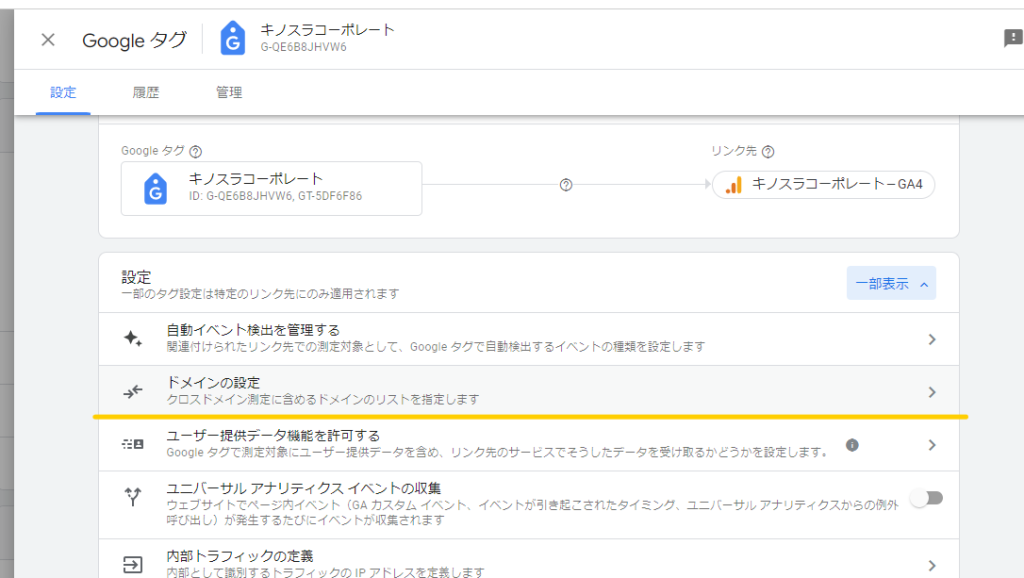Click help icon on the connection line
The width and height of the screenshot is (1024, 578).
[566, 185]
